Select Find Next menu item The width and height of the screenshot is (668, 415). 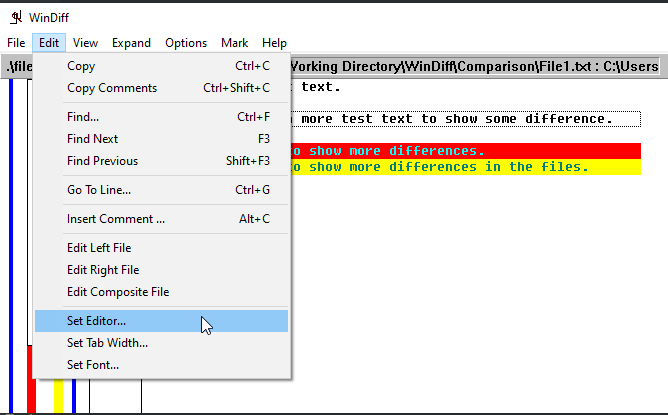[161, 139]
